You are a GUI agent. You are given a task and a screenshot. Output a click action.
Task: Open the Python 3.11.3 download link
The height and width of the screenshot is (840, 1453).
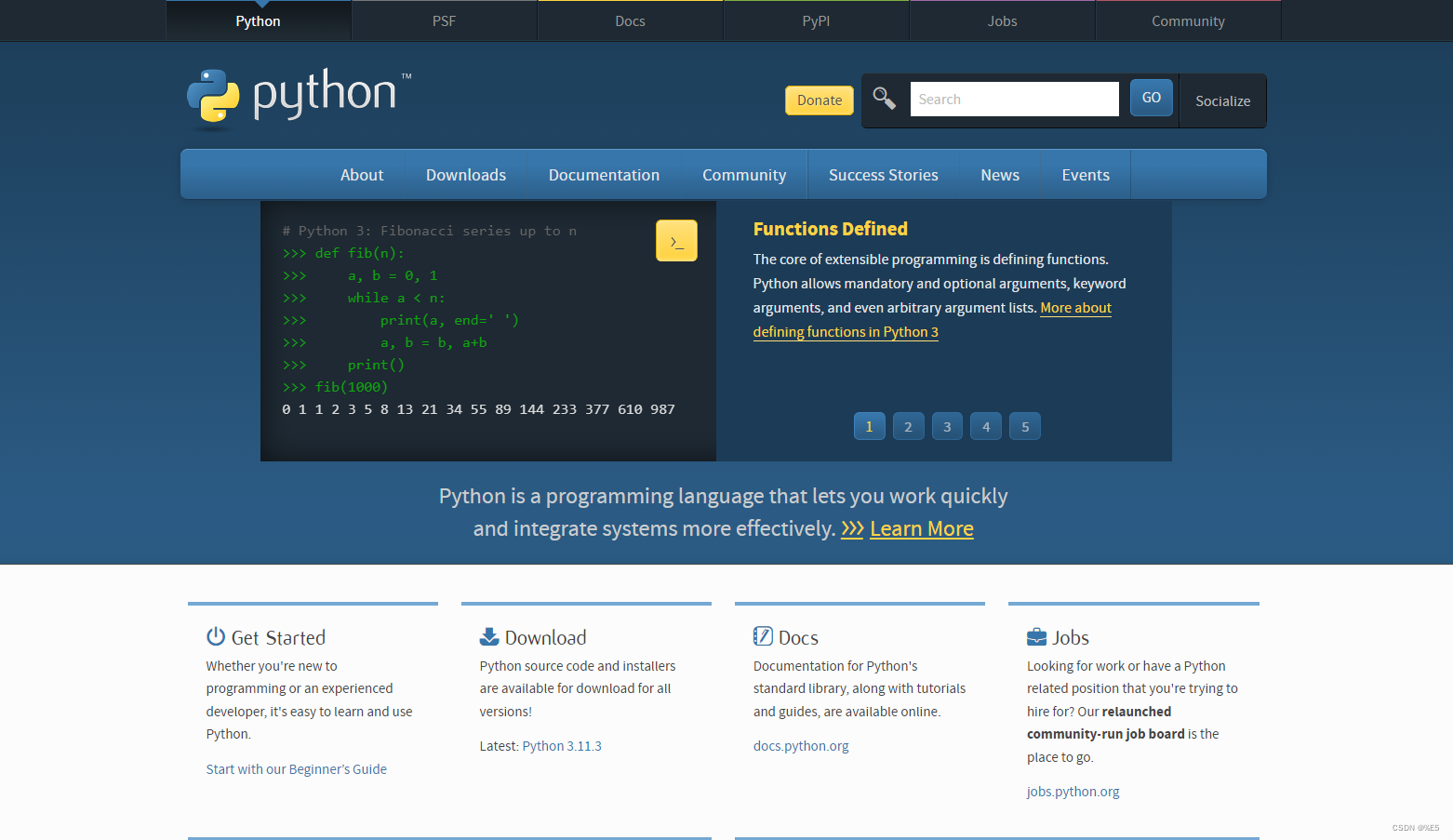click(562, 746)
